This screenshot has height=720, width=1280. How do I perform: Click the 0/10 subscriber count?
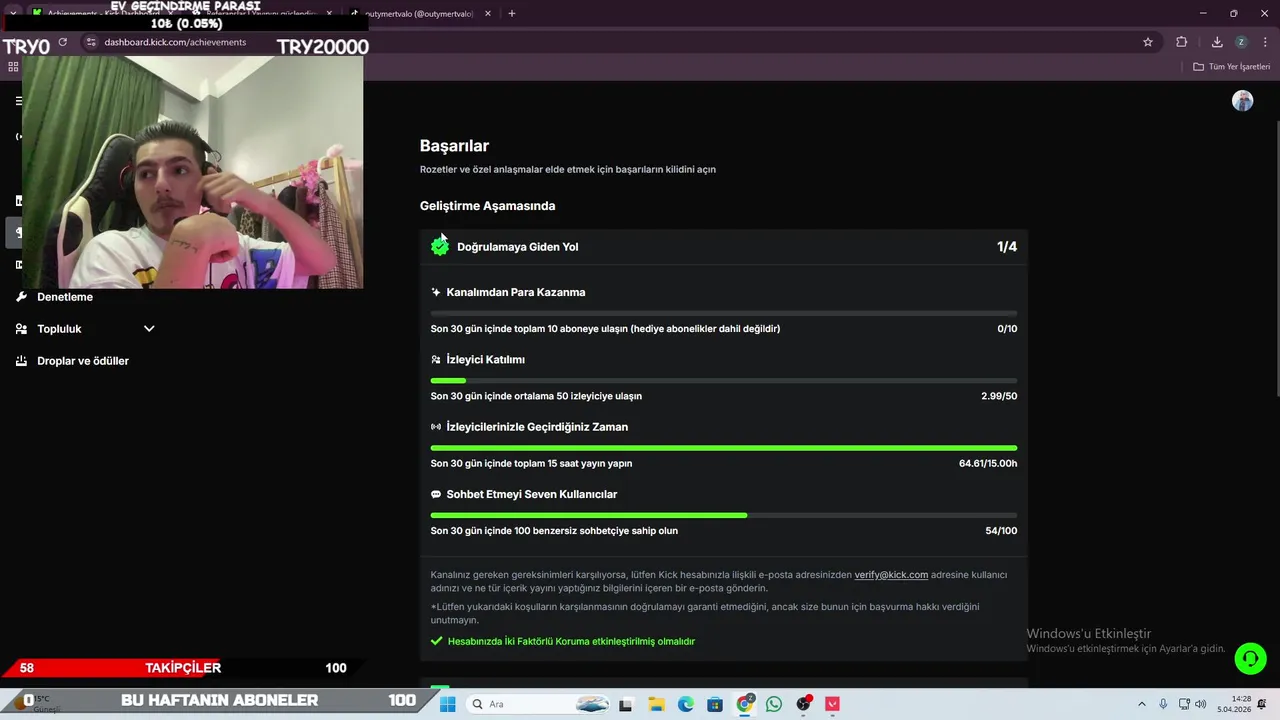(1007, 329)
